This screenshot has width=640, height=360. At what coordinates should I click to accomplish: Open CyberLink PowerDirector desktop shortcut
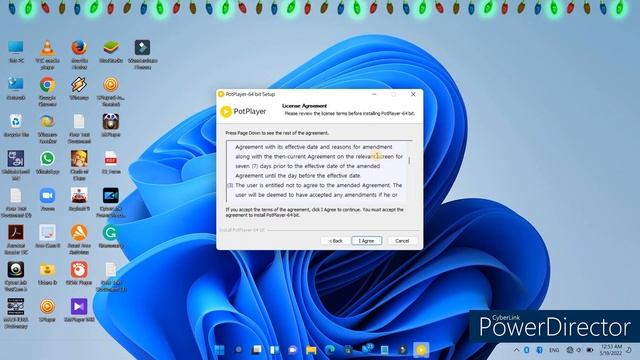pos(111,202)
